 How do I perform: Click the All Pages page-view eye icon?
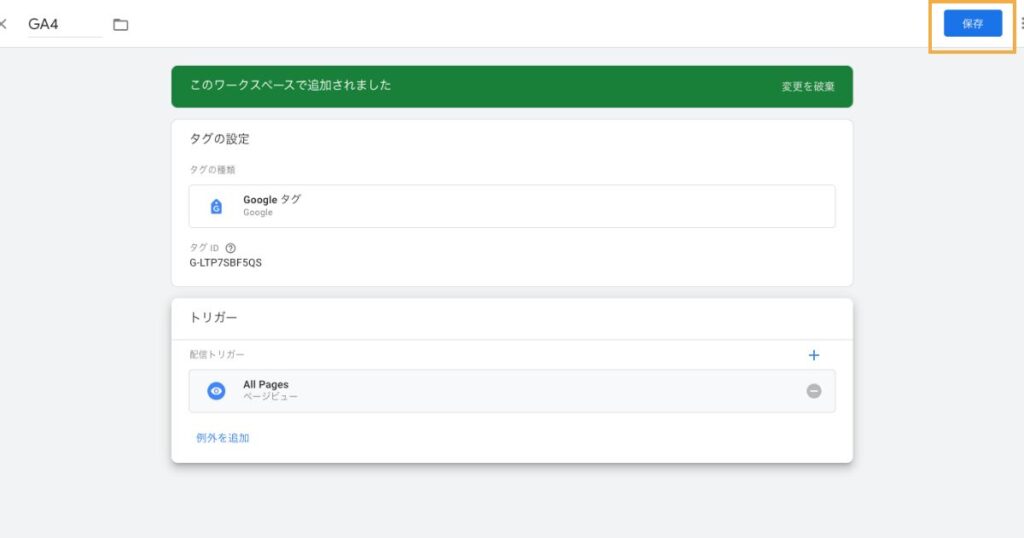pyautogui.click(x=216, y=391)
